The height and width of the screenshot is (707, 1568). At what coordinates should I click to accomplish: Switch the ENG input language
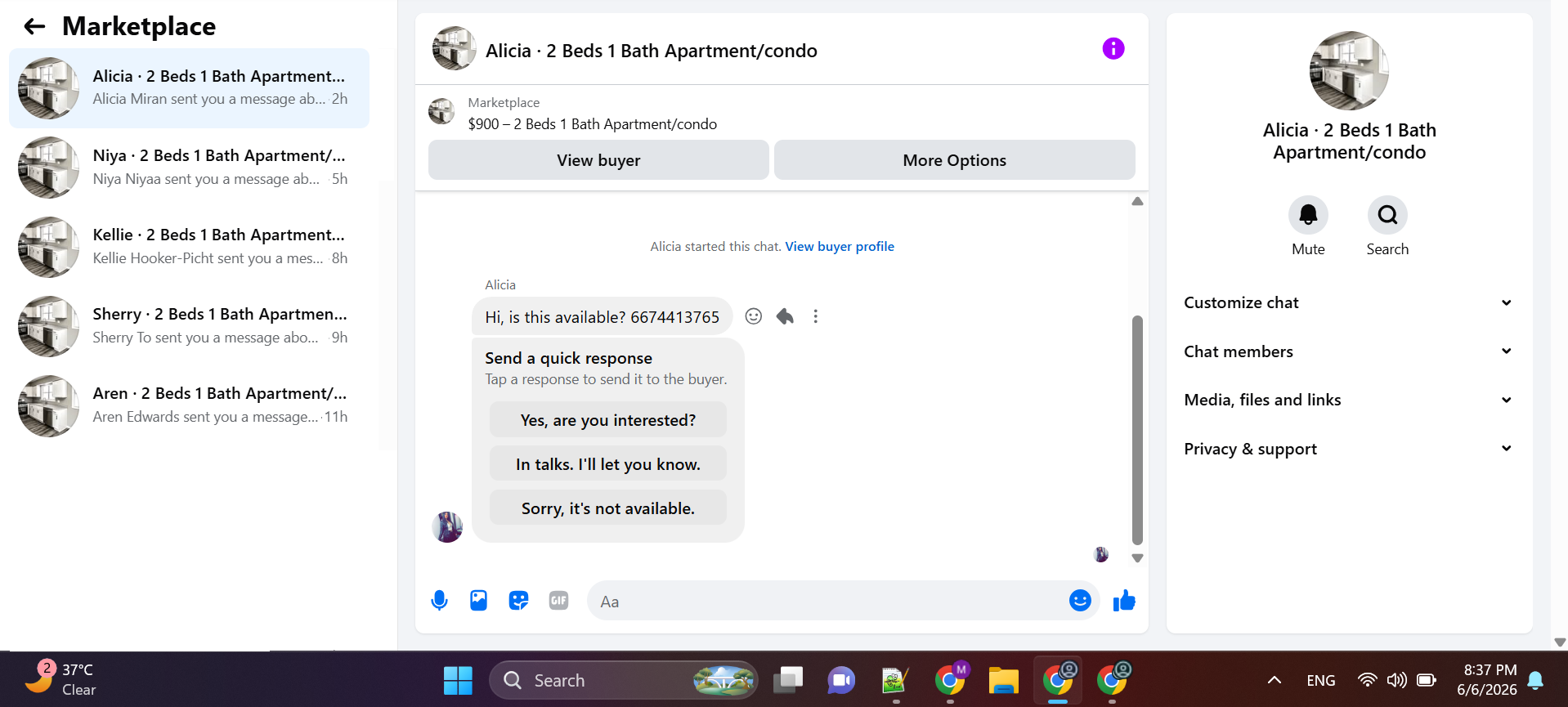point(1320,680)
